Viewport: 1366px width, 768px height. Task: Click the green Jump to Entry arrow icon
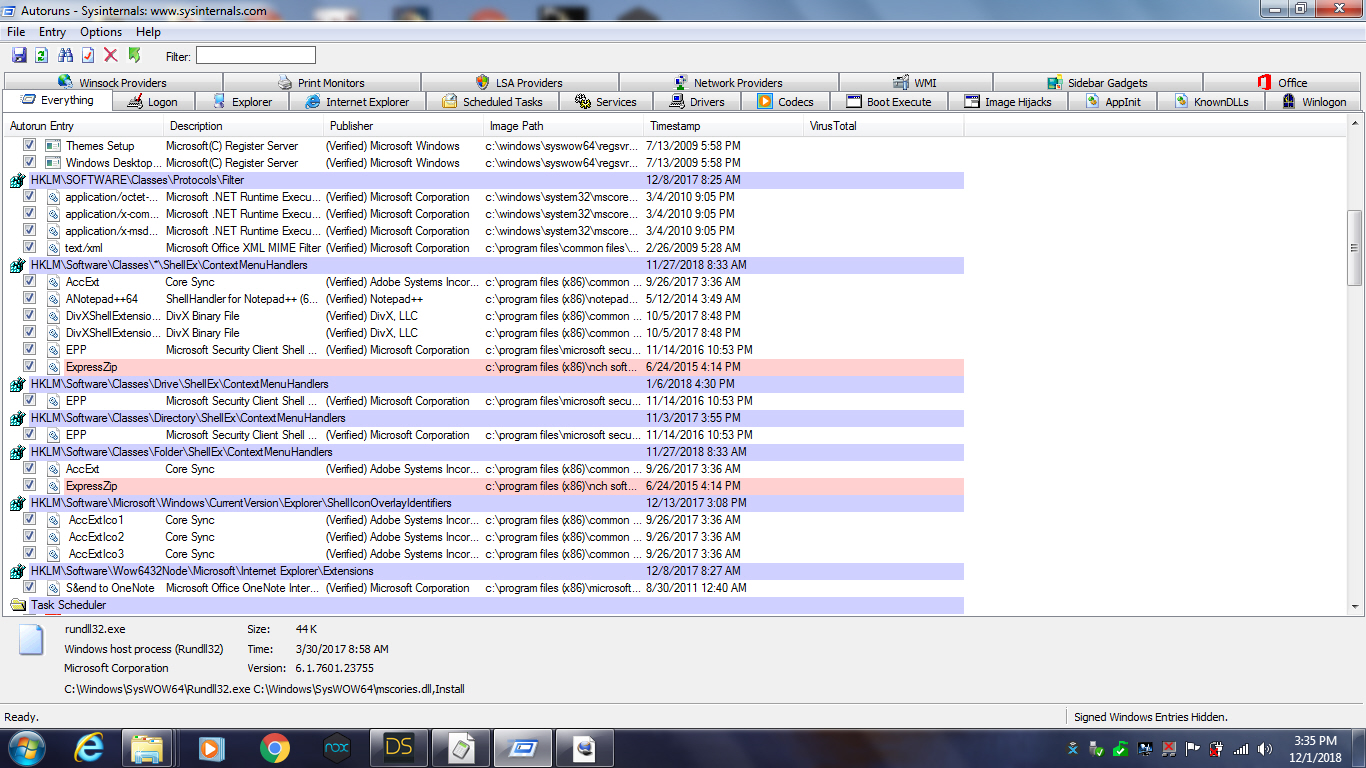pyautogui.click(x=134, y=55)
